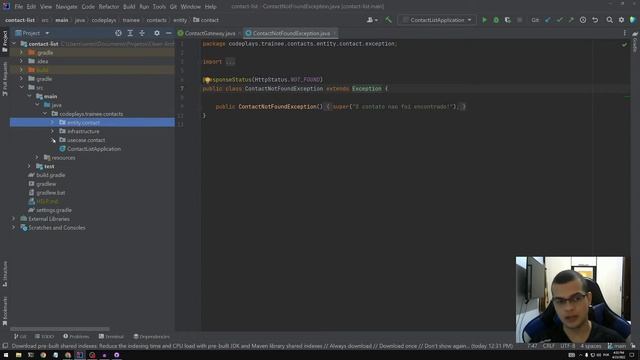Expand the infrastructure package arrow
Screen dimensions: 640x360
click(52, 131)
